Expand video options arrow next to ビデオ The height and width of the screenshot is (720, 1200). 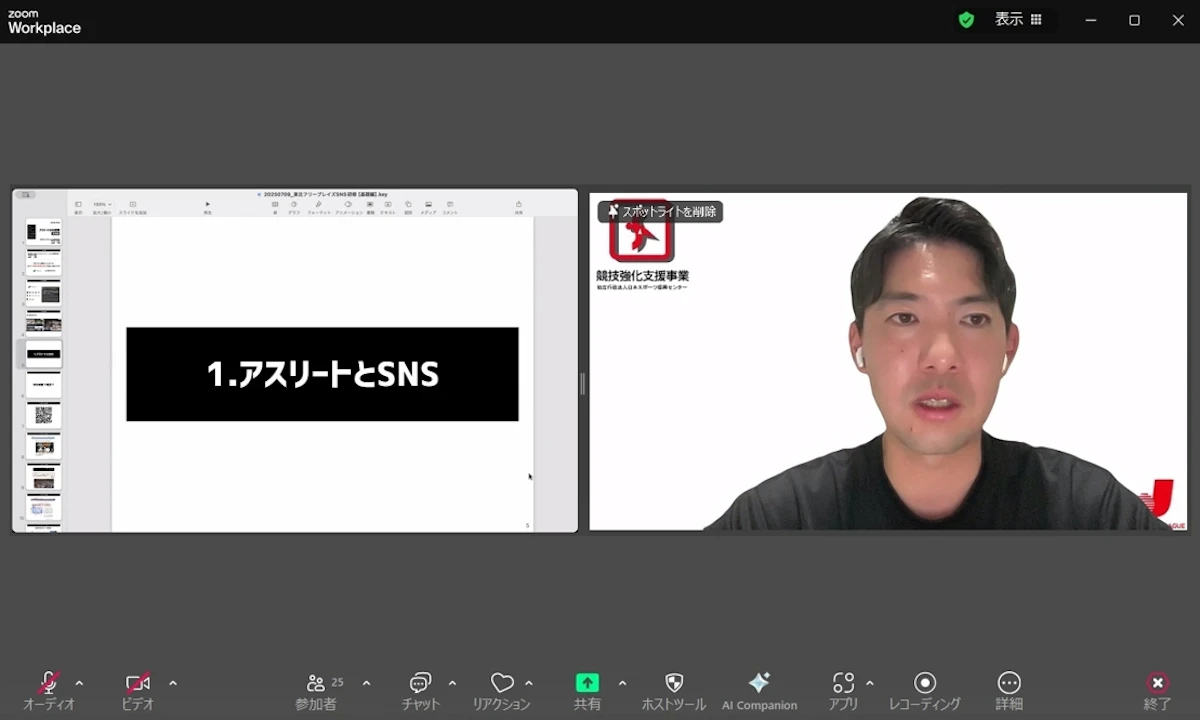click(x=173, y=684)
